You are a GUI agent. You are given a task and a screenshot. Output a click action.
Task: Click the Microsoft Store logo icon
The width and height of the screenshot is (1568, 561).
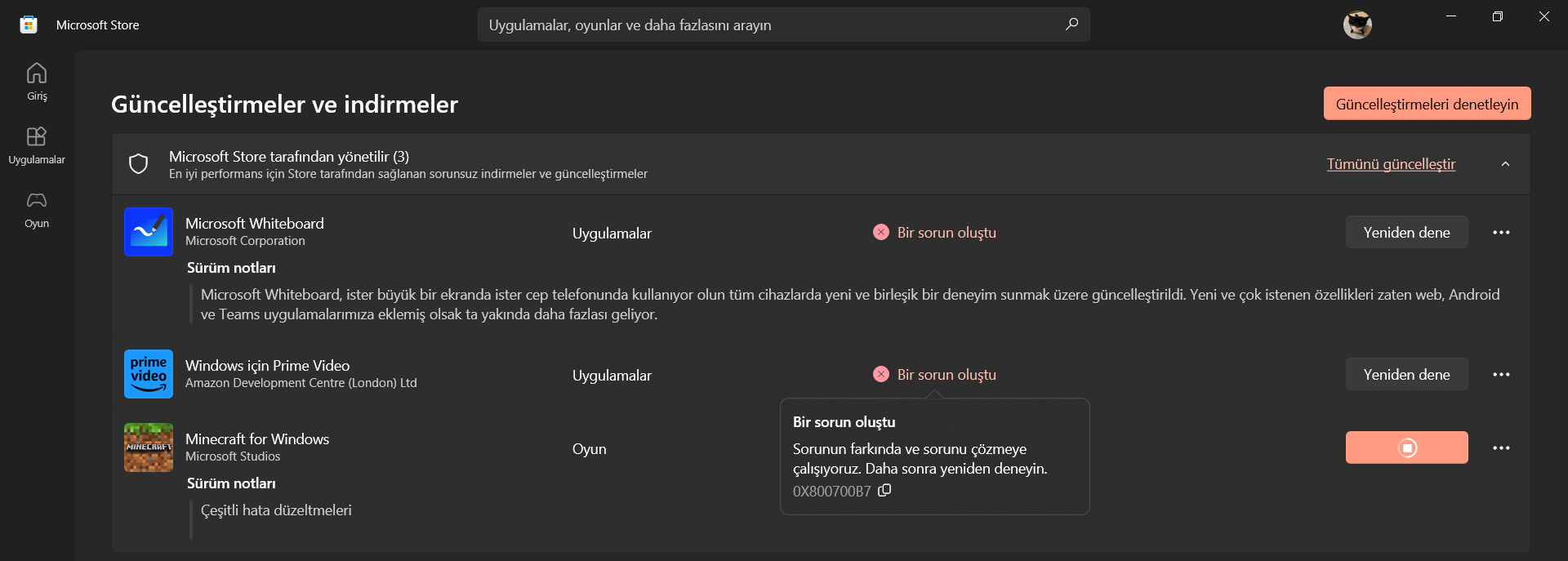[29, 24]
